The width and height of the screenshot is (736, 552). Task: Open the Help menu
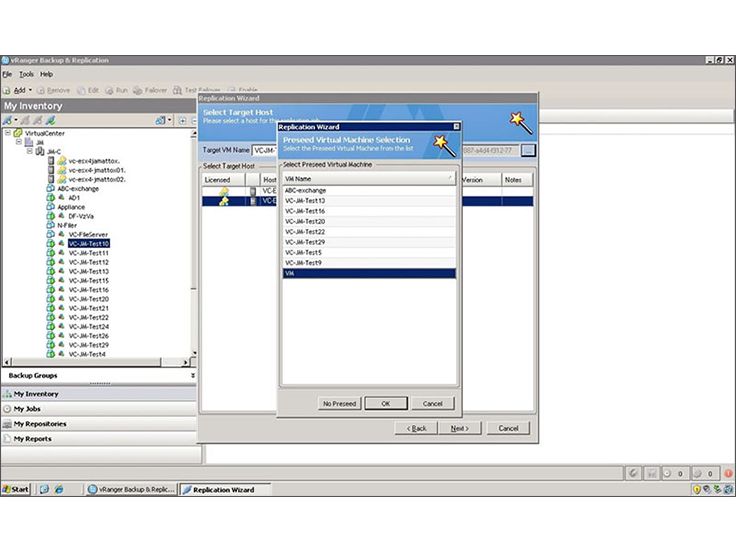(46, 74)
